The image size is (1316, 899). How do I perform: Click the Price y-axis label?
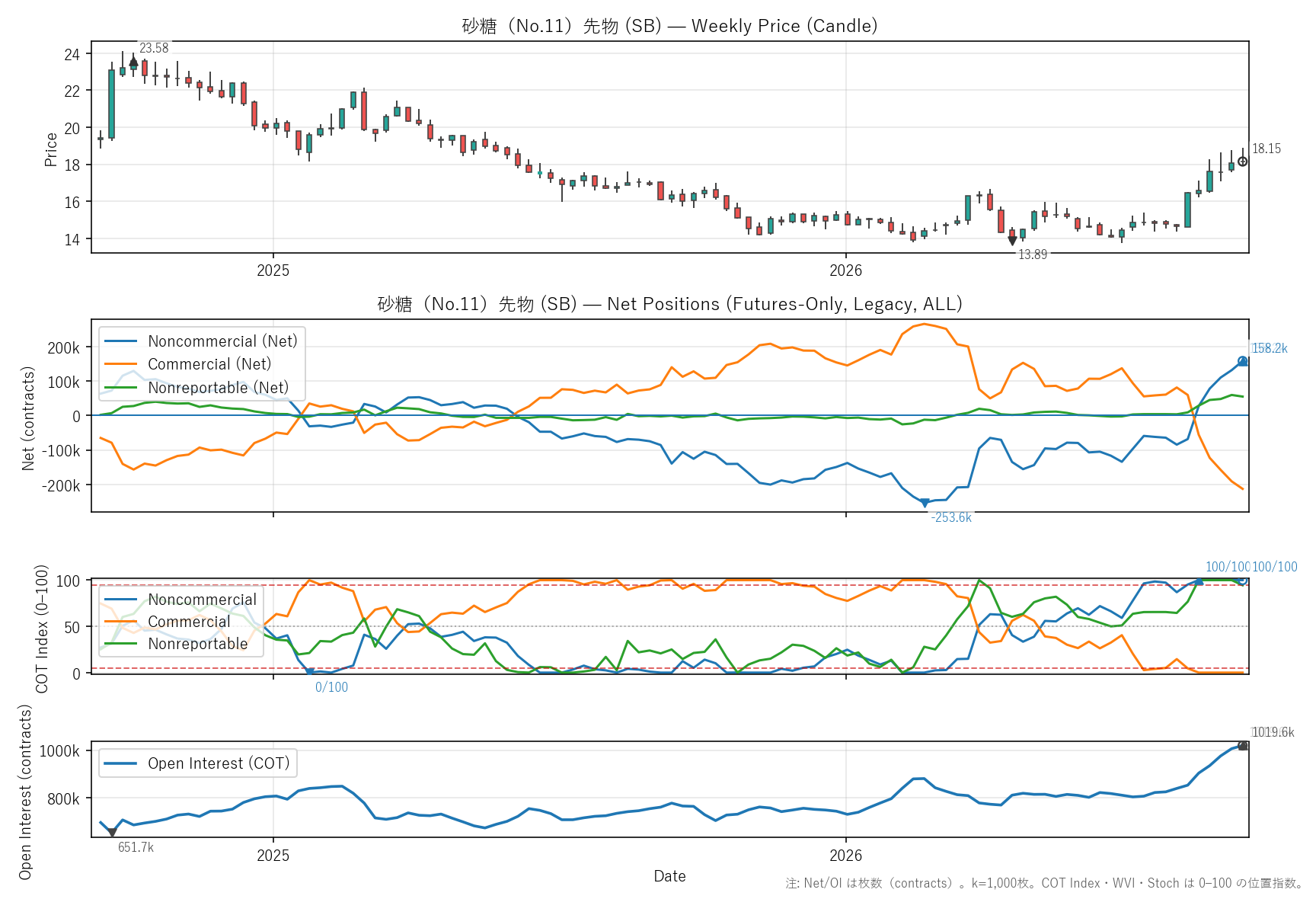(x=51, y=149)
